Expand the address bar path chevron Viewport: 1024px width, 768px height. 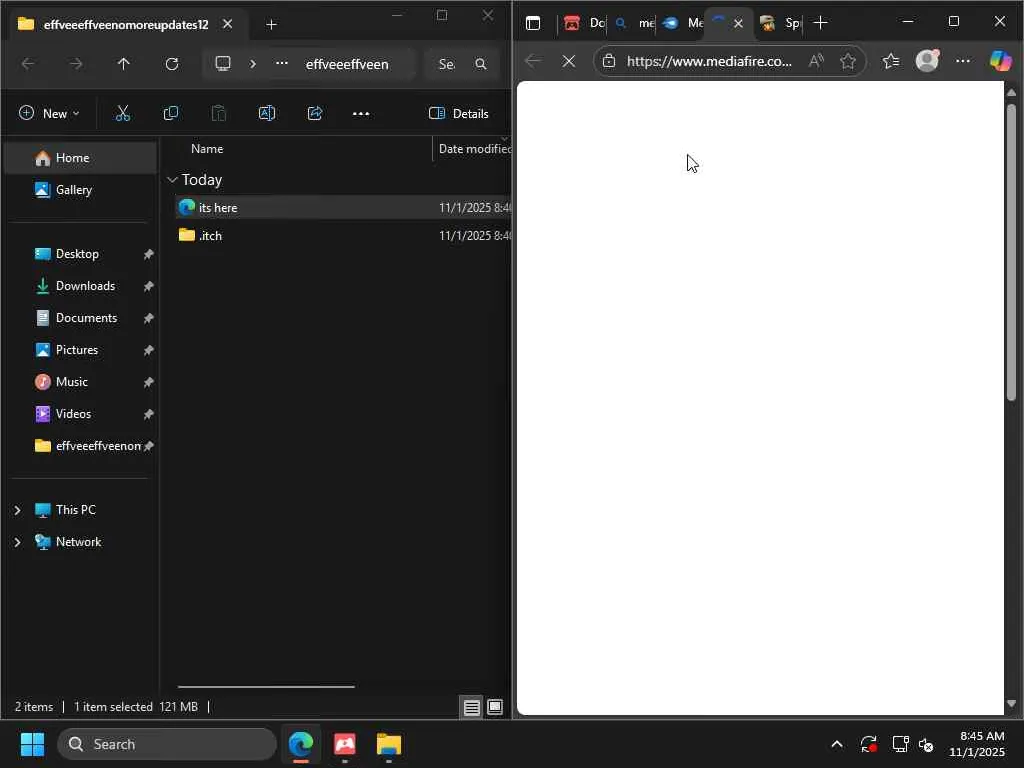click(253, 64)
